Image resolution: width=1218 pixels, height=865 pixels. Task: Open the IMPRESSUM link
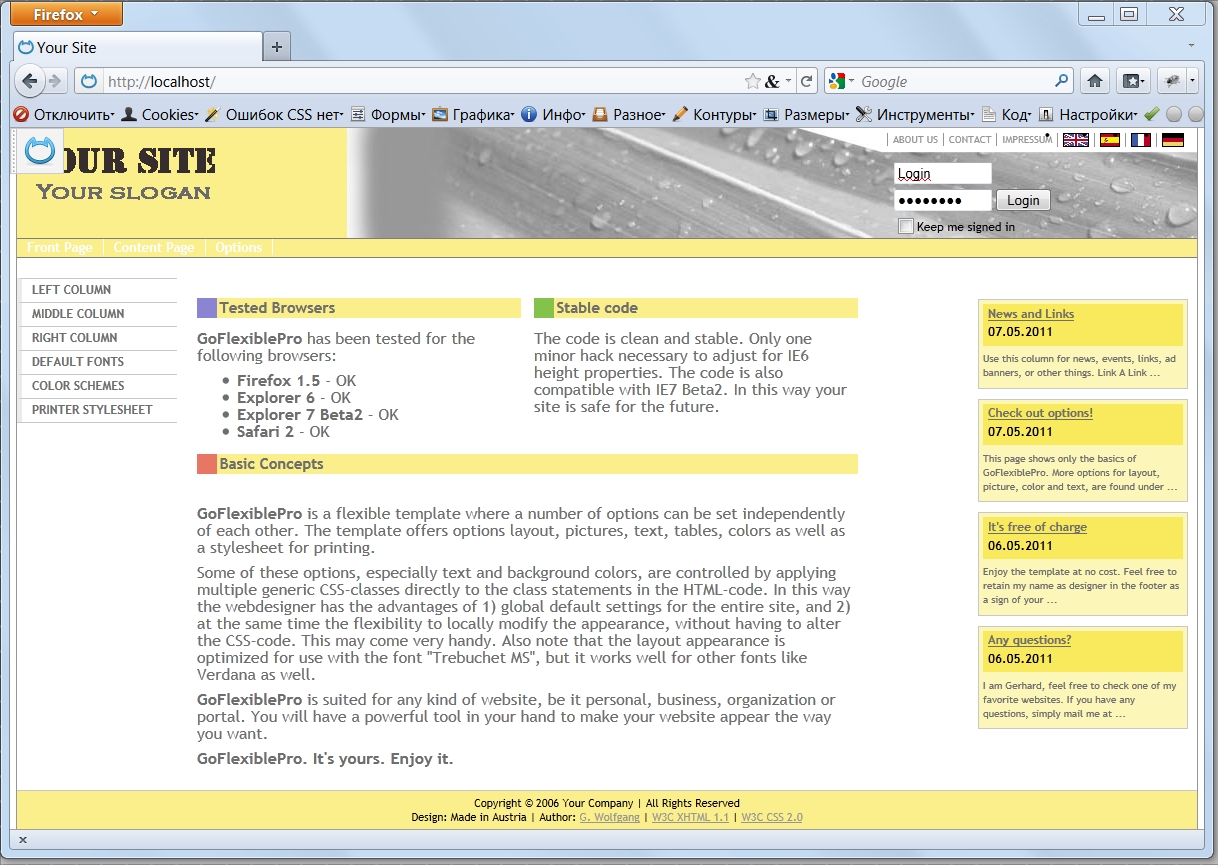[1027, 140]
